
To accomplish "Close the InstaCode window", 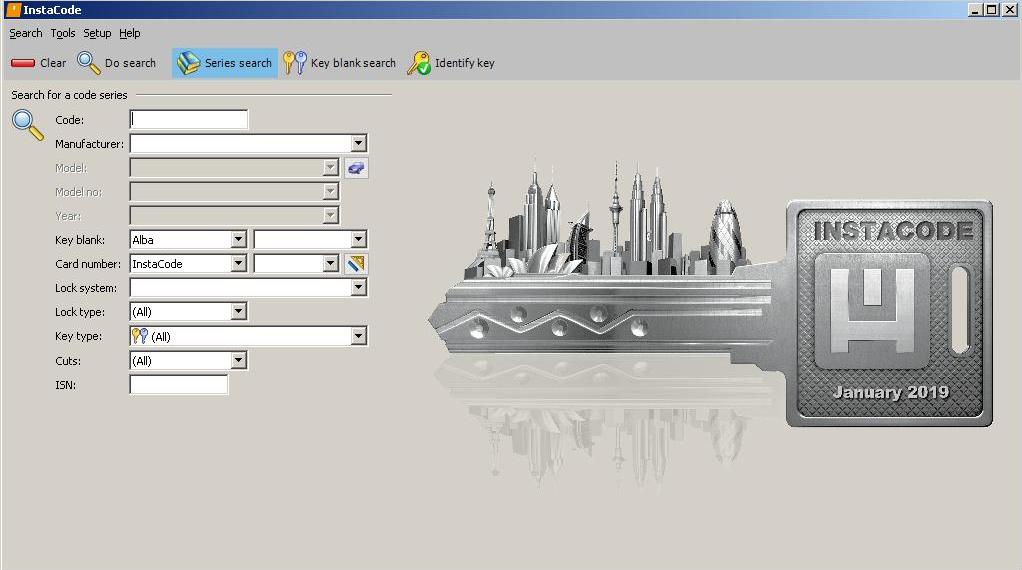I will [1010, 10].
